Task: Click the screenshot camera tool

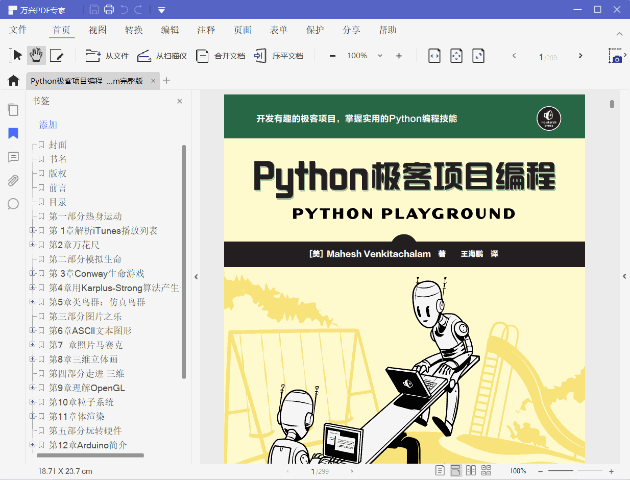Action: click(x=616, y=56)
